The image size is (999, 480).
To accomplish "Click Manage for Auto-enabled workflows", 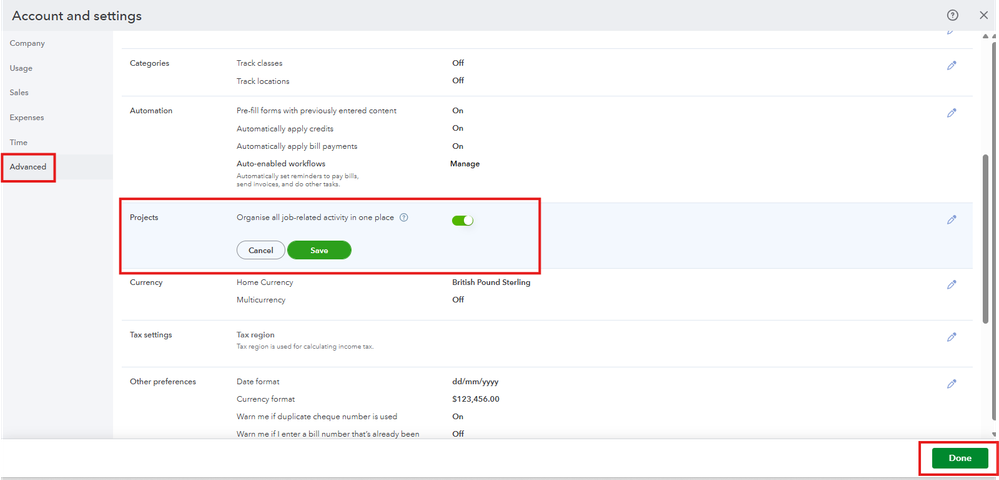I will point(465,164).
